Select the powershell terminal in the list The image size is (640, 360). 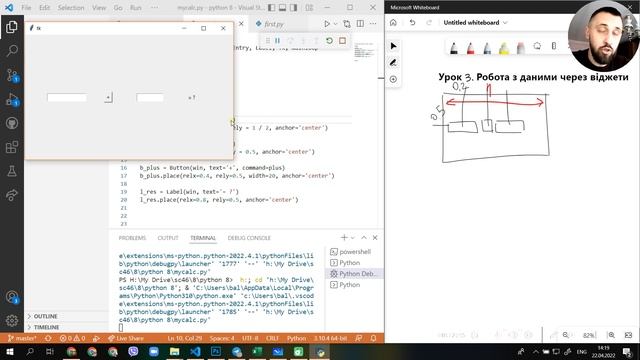pos(354,252)
